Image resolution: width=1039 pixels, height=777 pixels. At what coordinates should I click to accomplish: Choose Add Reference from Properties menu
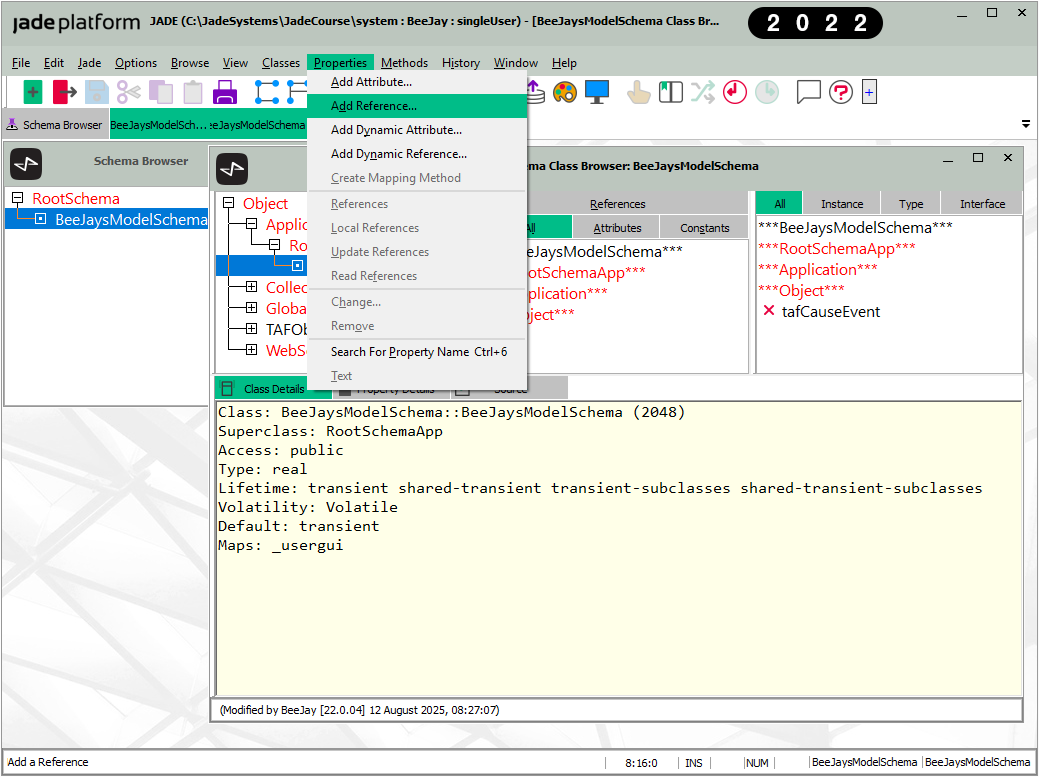coord(374,106)
